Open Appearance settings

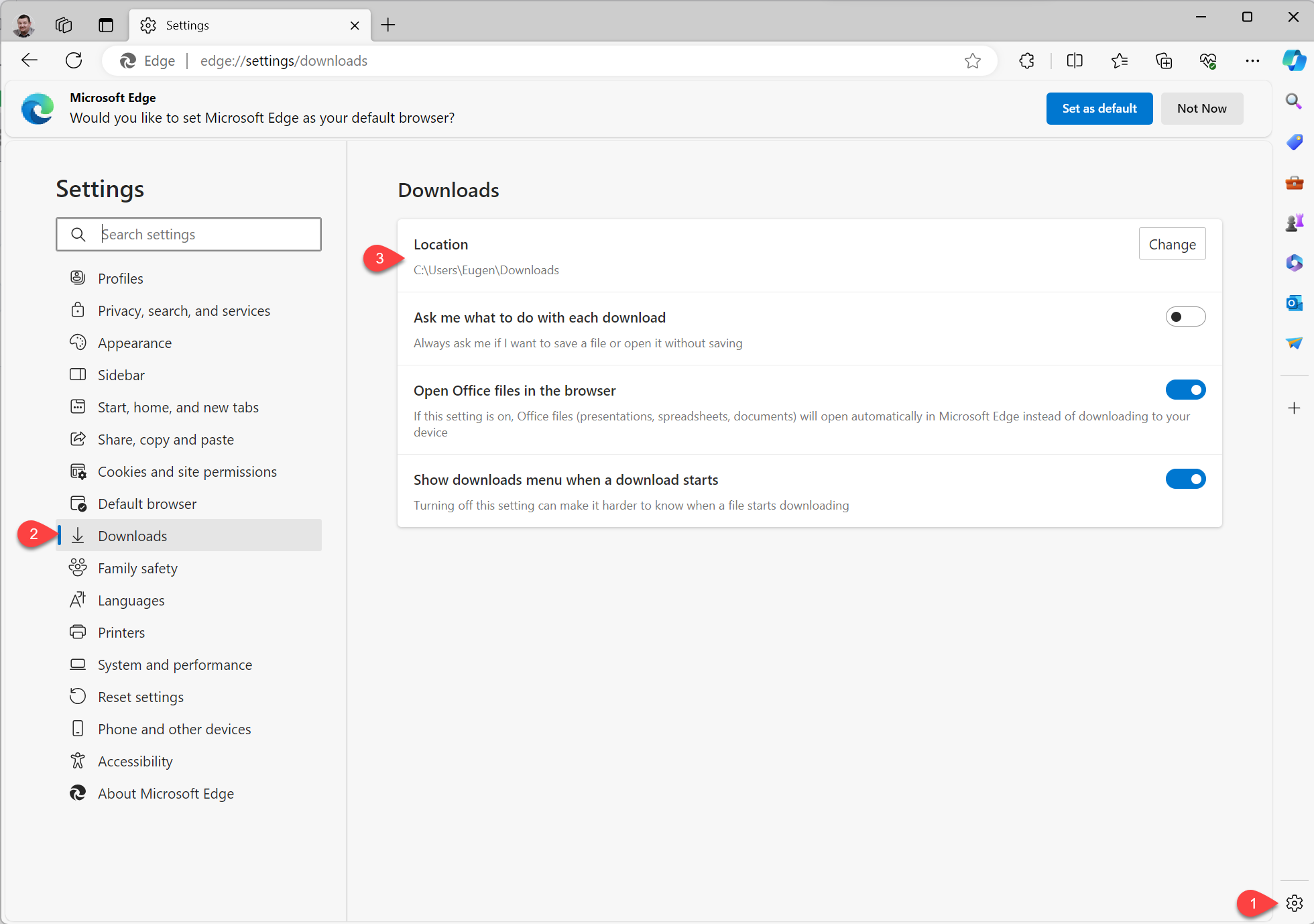click(x=188, y=343)
